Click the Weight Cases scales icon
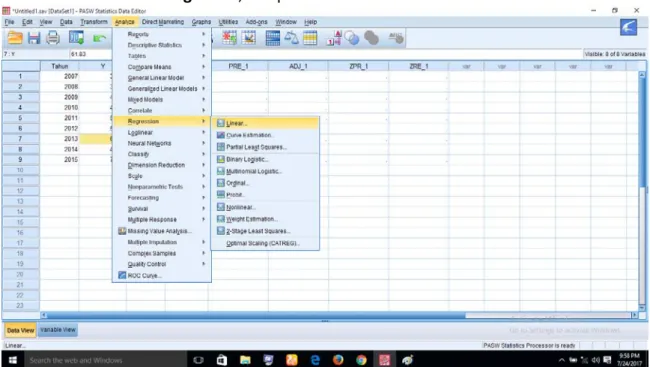 [x=291, y=38]
